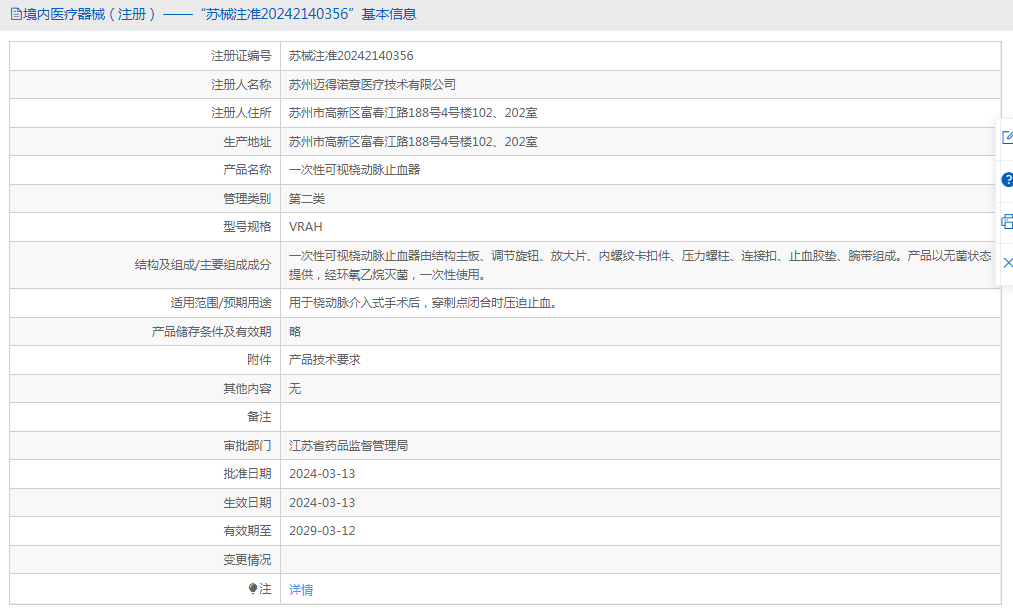1013x612 pixels.
Task: Click the 注册人住所 row label
Action: tap(241, 113)
